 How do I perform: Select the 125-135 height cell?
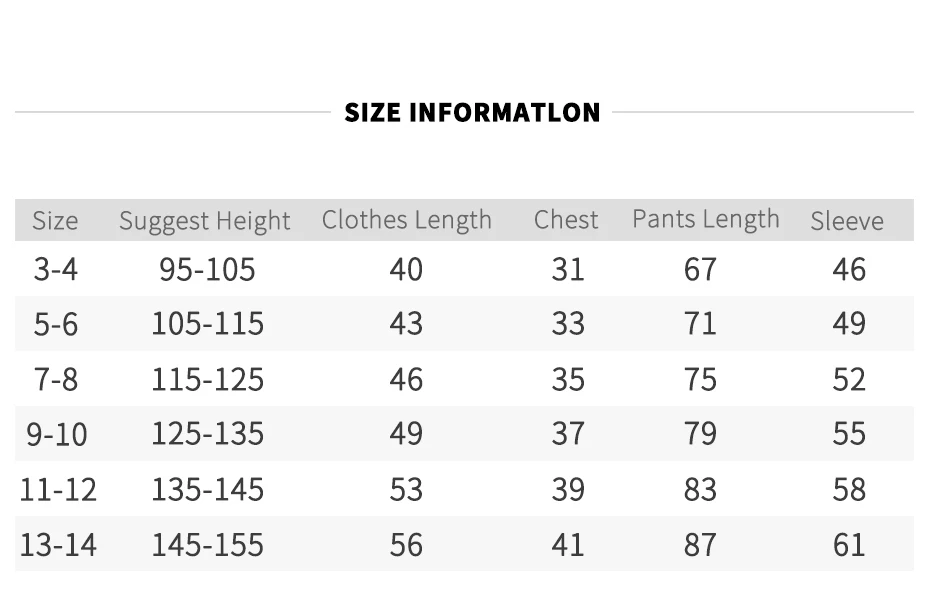pyautogui.click(x=208, y=434)
